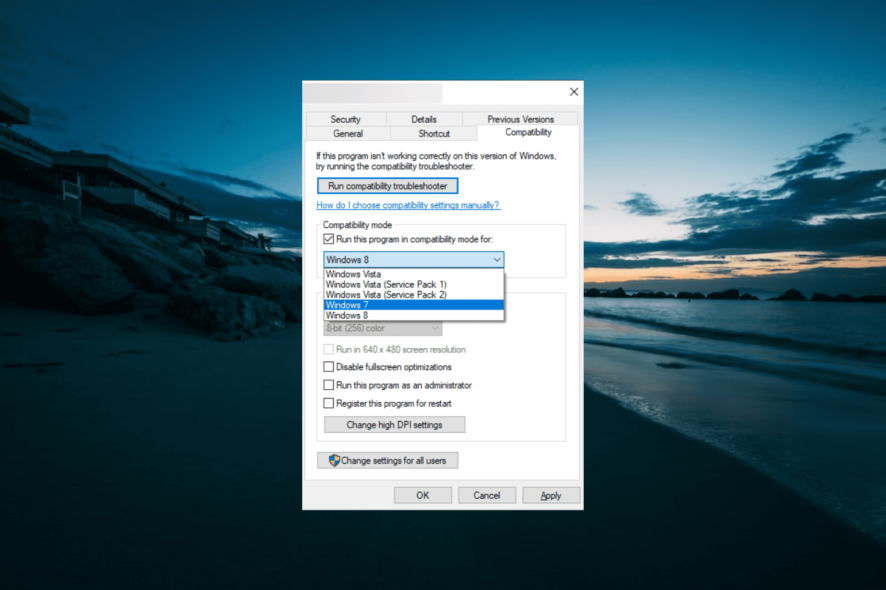
Task: Uncheck 'Run this program in compatibility mode for'
Action: tap(329, 239)
